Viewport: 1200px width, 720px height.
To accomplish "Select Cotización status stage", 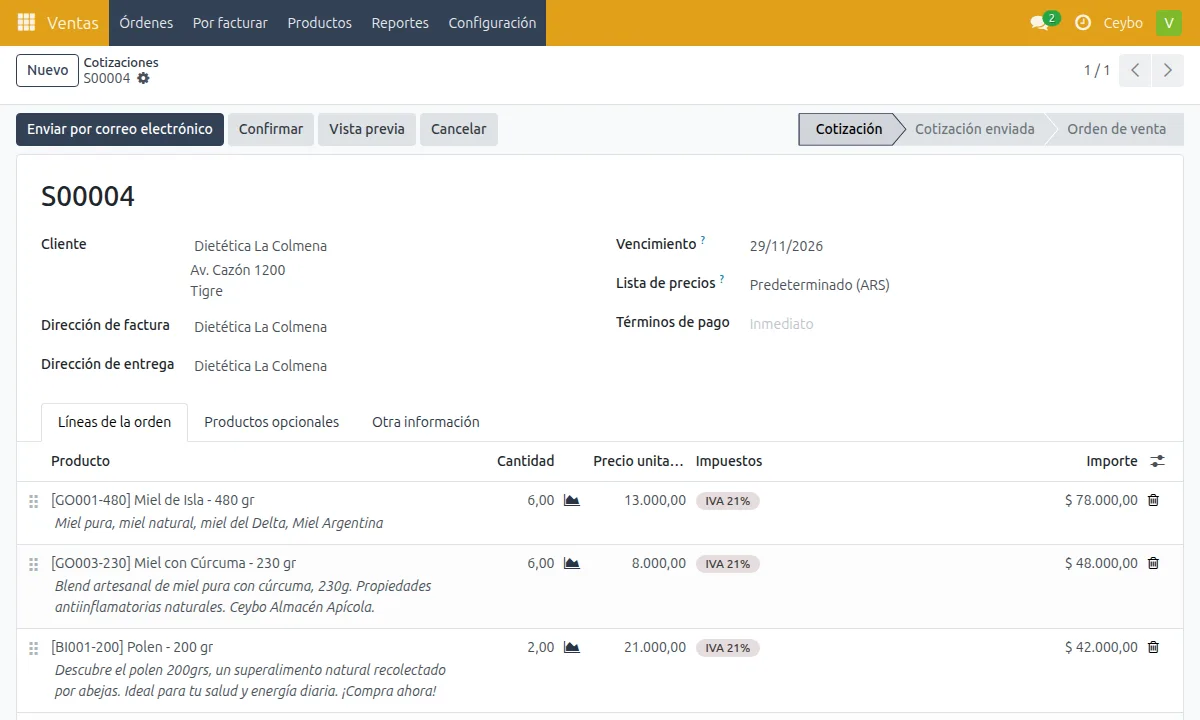I will point(849,129).
